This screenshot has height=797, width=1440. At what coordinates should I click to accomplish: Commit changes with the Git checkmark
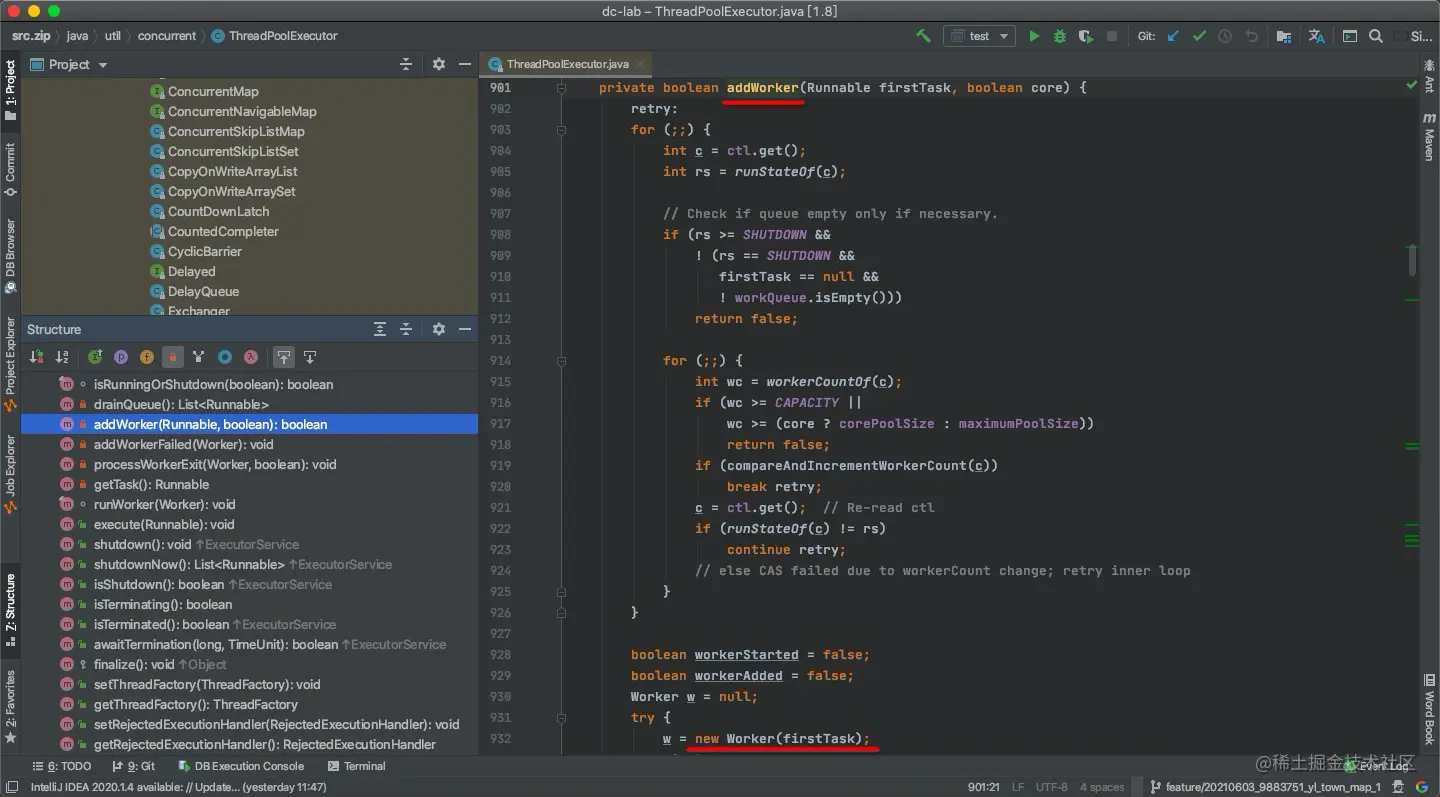click(x=1199, y=36)
